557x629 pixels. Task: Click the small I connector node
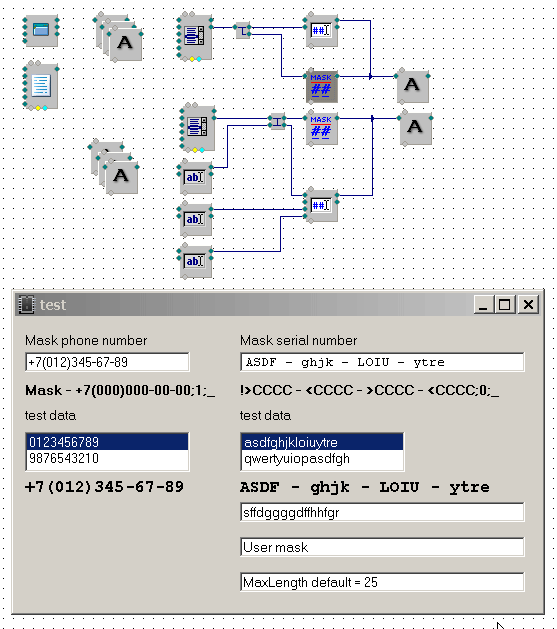277,122
